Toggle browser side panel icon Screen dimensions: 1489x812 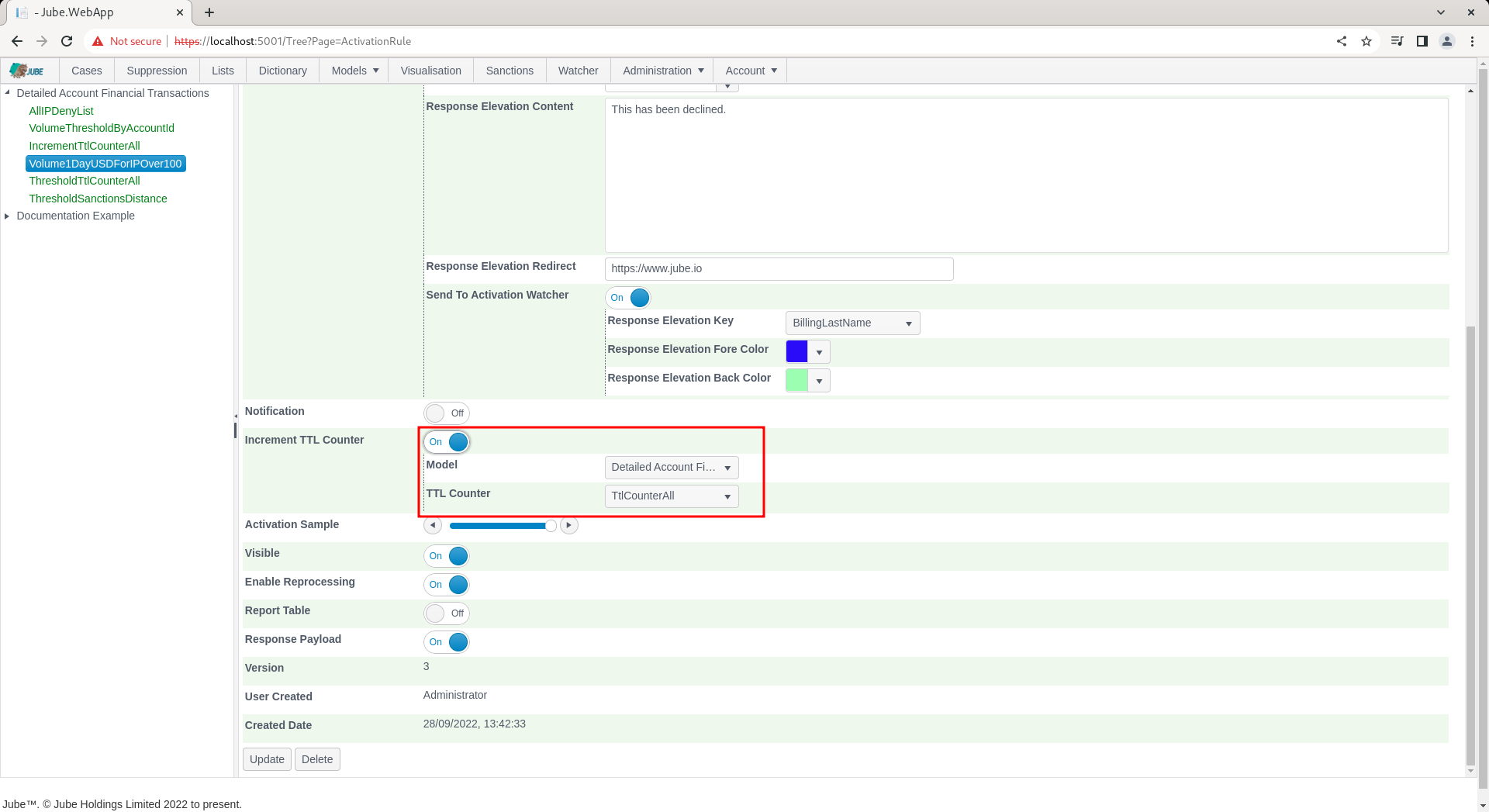click(1422, 41)
